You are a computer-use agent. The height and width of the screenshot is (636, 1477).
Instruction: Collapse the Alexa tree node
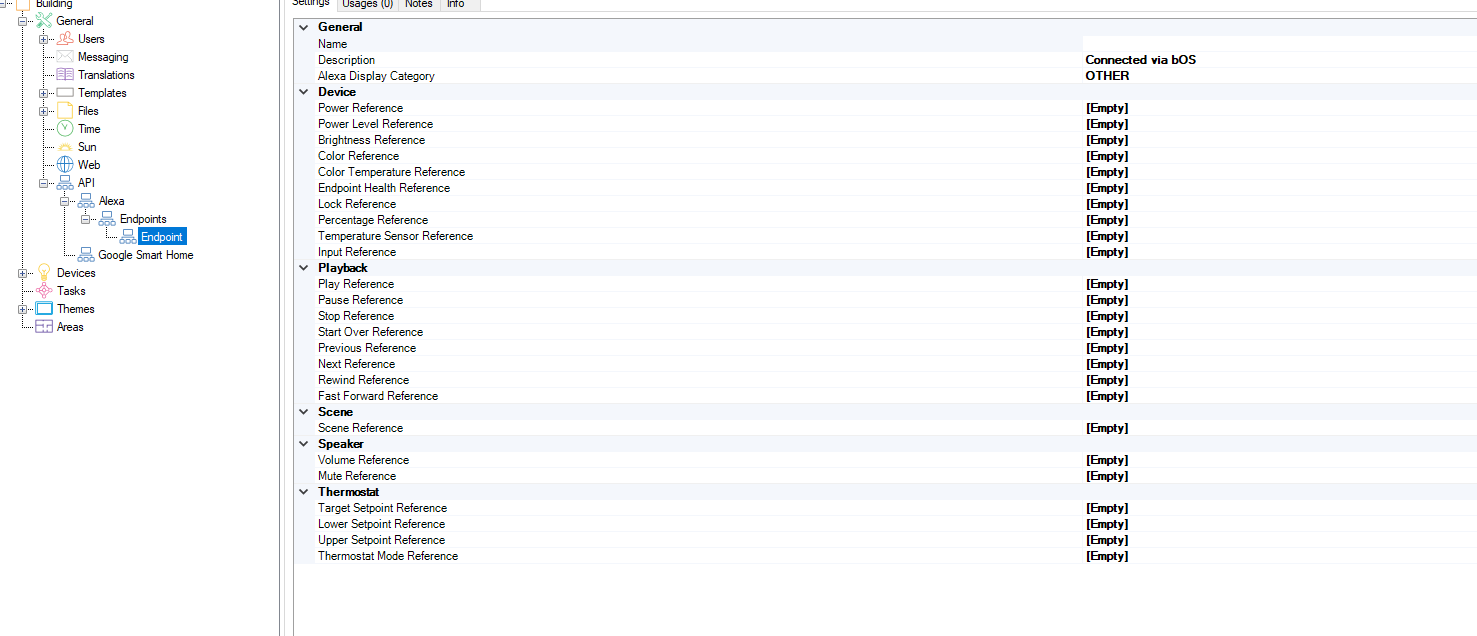click(65, 201)
